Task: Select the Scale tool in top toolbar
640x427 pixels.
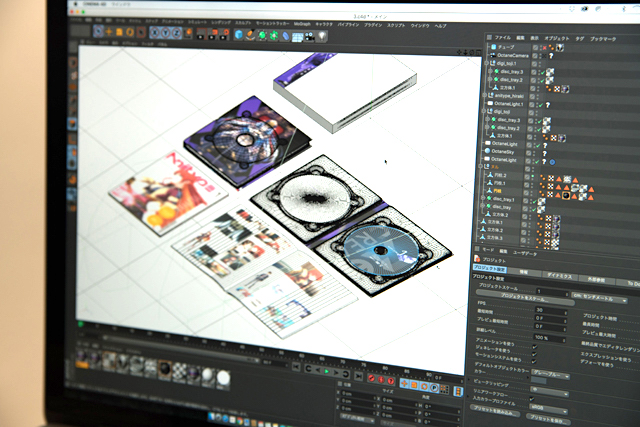Action: click(x=119, y=32)
